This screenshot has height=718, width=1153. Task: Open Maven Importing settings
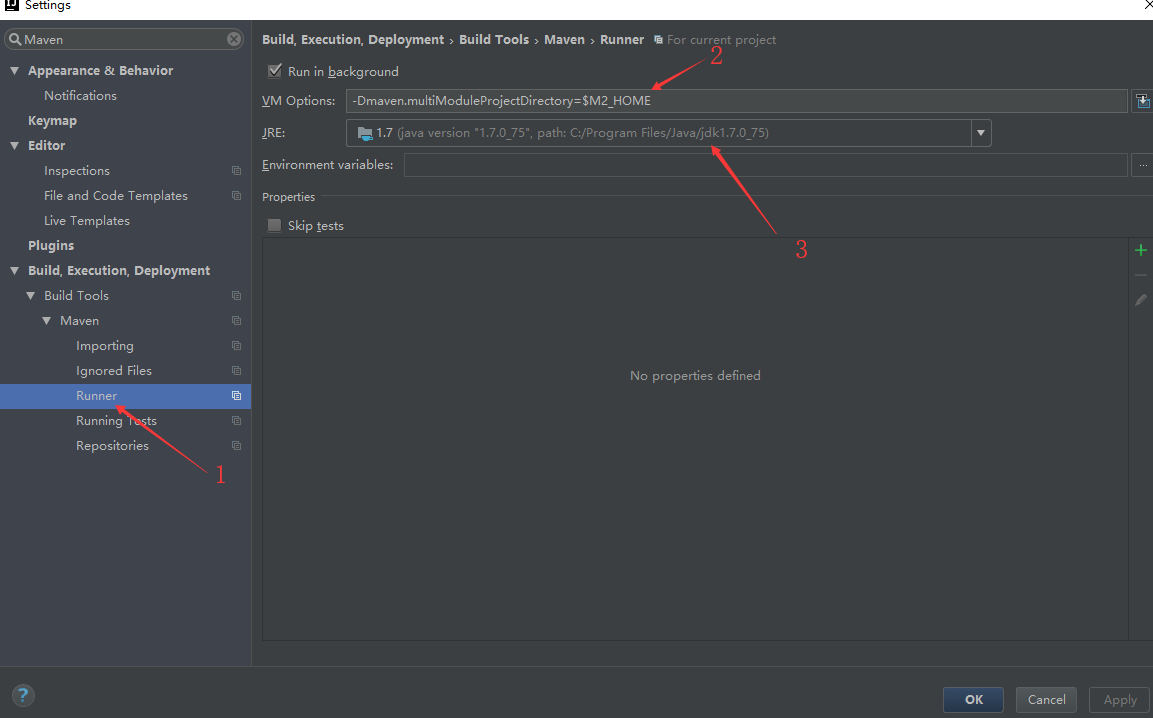click(x=104, y=346)
